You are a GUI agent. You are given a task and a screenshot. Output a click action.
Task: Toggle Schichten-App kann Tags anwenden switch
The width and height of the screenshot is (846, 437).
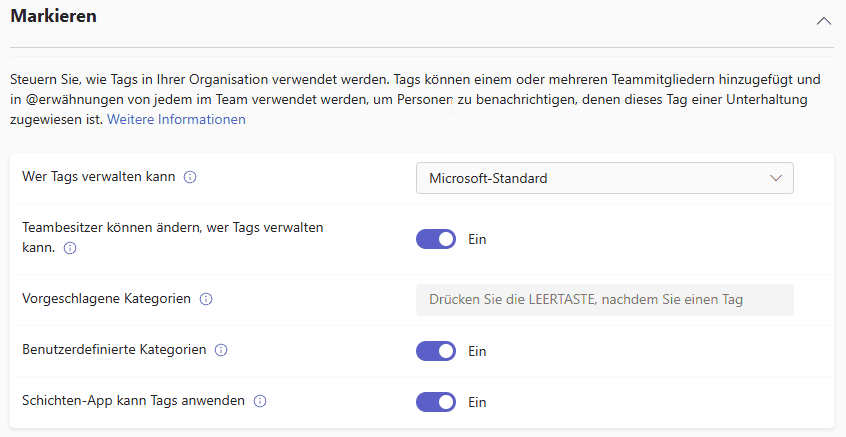(435, 402)
